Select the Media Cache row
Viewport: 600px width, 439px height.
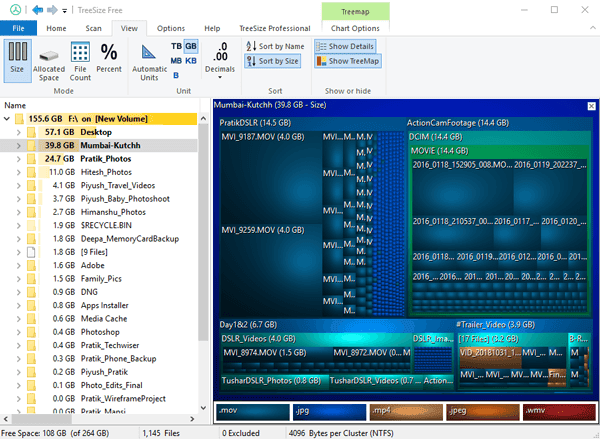click(x=99, y=319)
